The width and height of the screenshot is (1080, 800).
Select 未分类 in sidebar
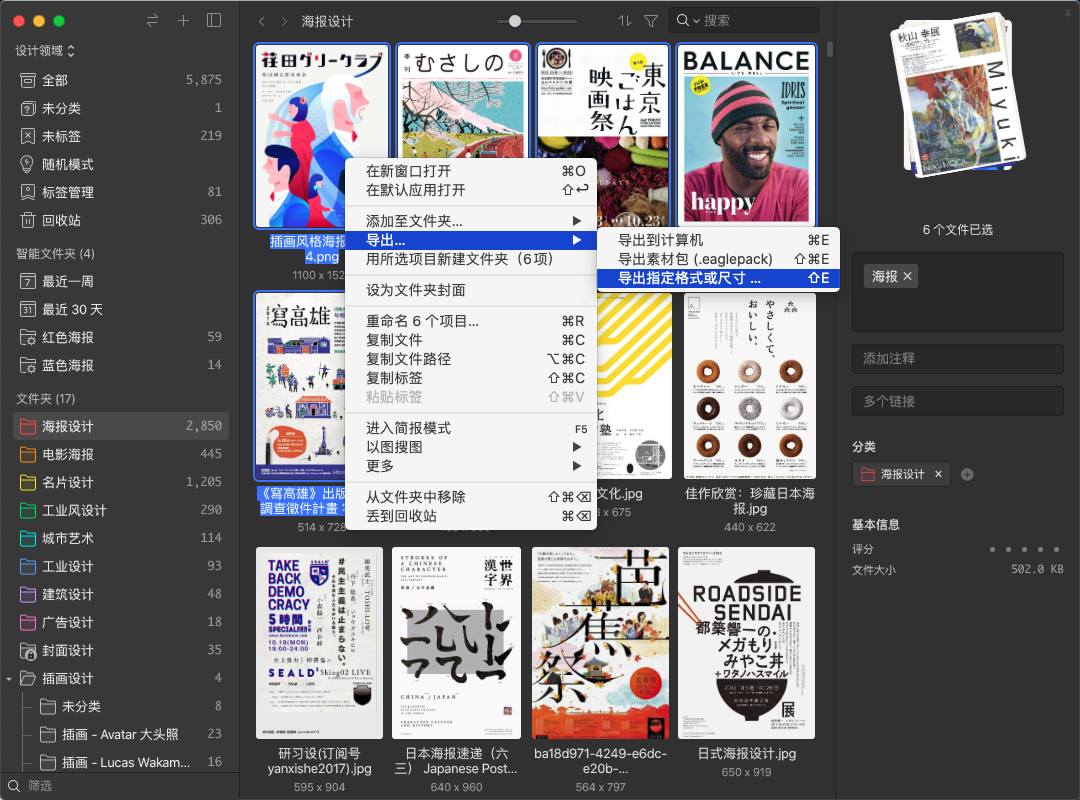click(121, 108)
